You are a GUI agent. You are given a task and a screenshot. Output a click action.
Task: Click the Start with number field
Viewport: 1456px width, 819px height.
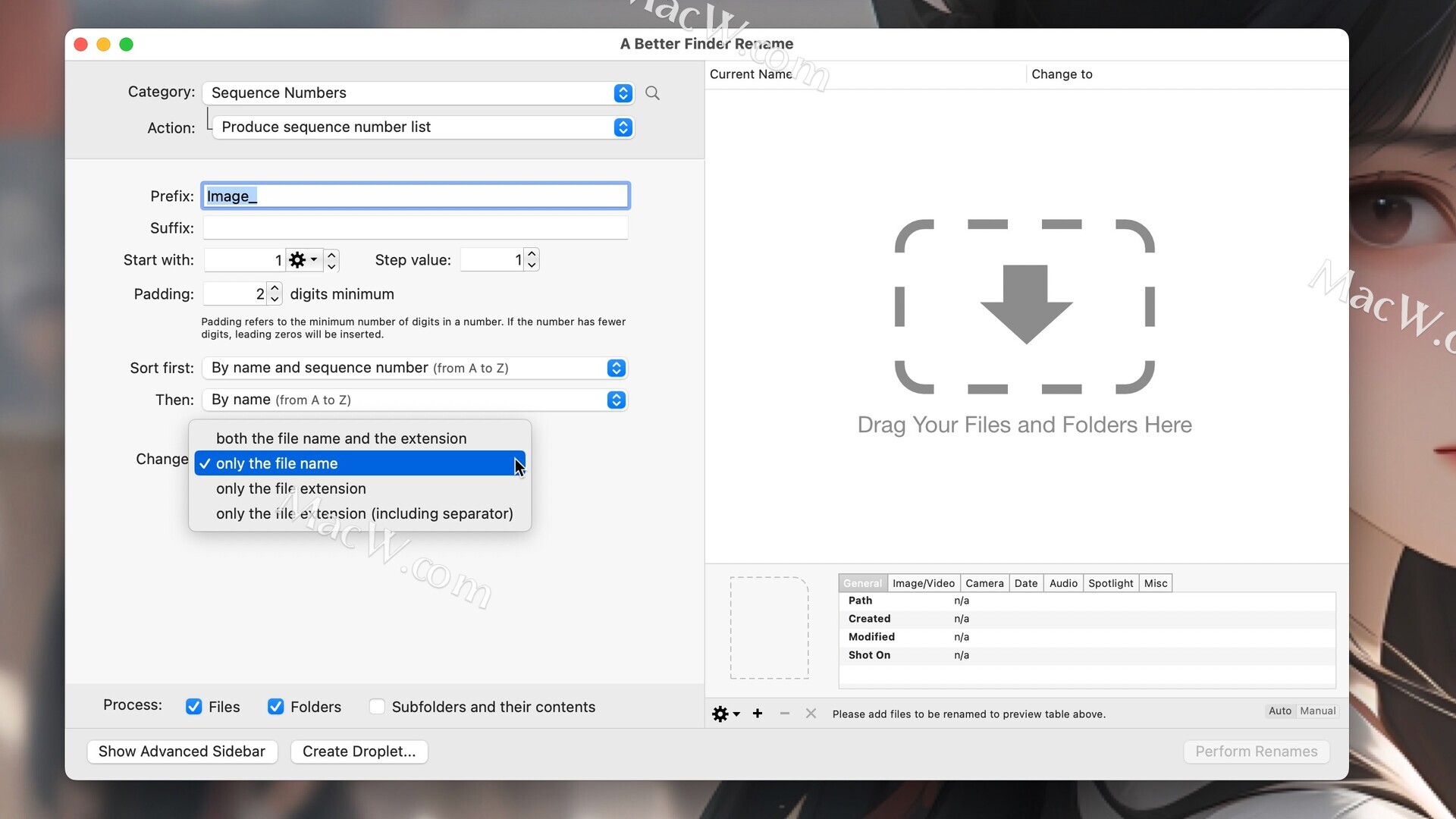point(244,260)
